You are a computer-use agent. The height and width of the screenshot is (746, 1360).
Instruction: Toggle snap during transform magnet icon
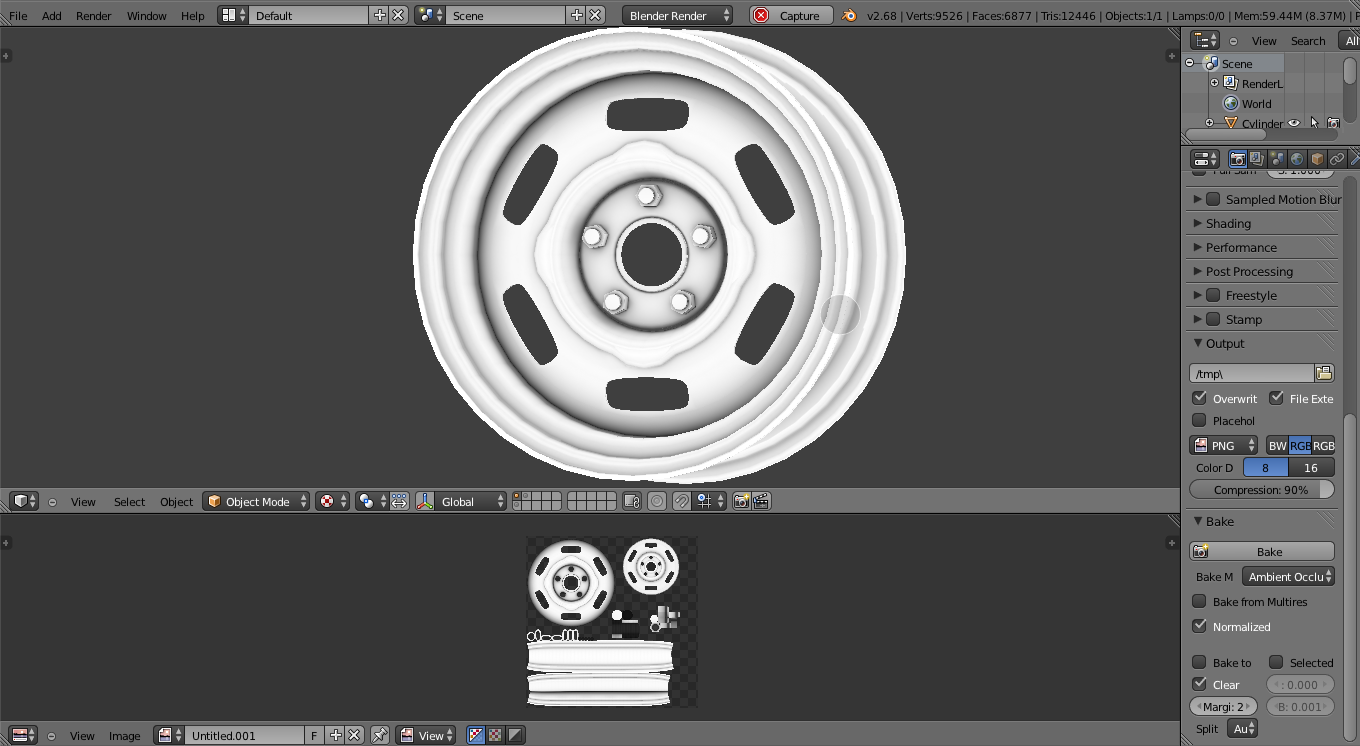(681, 501)
